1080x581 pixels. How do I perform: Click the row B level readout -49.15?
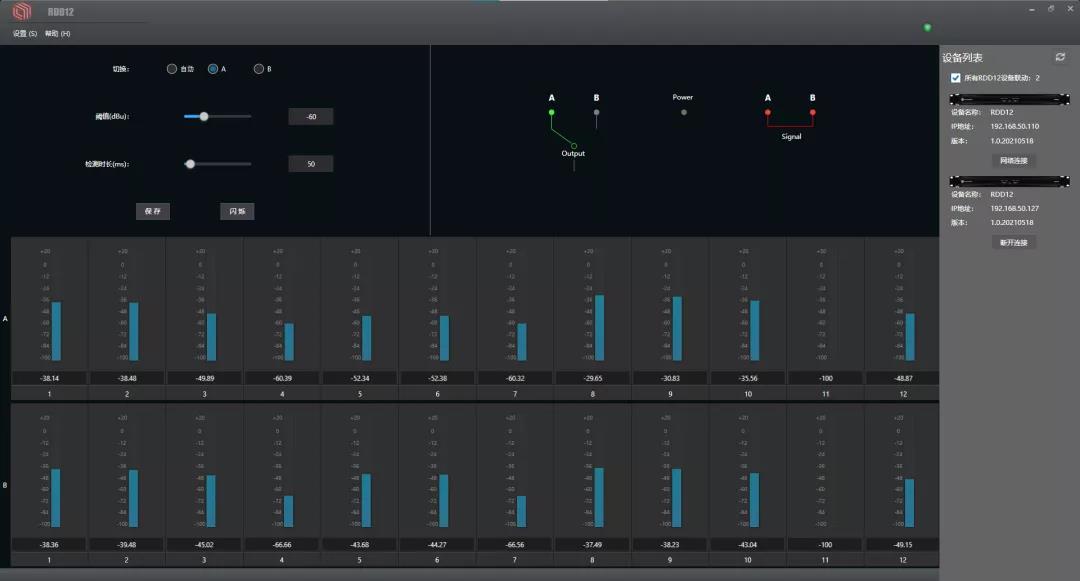(903, 545)
